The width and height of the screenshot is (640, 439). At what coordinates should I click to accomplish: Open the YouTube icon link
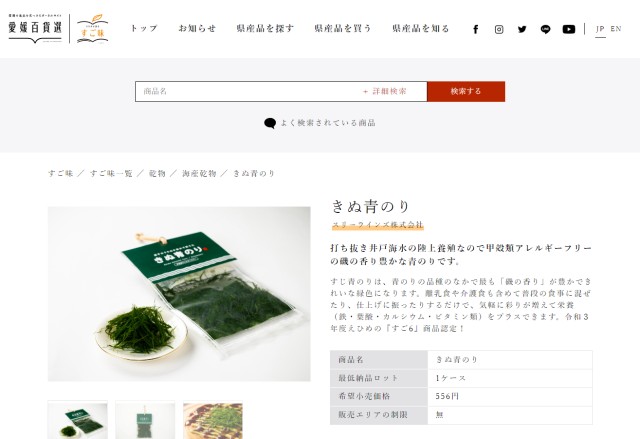coord(569,29)
